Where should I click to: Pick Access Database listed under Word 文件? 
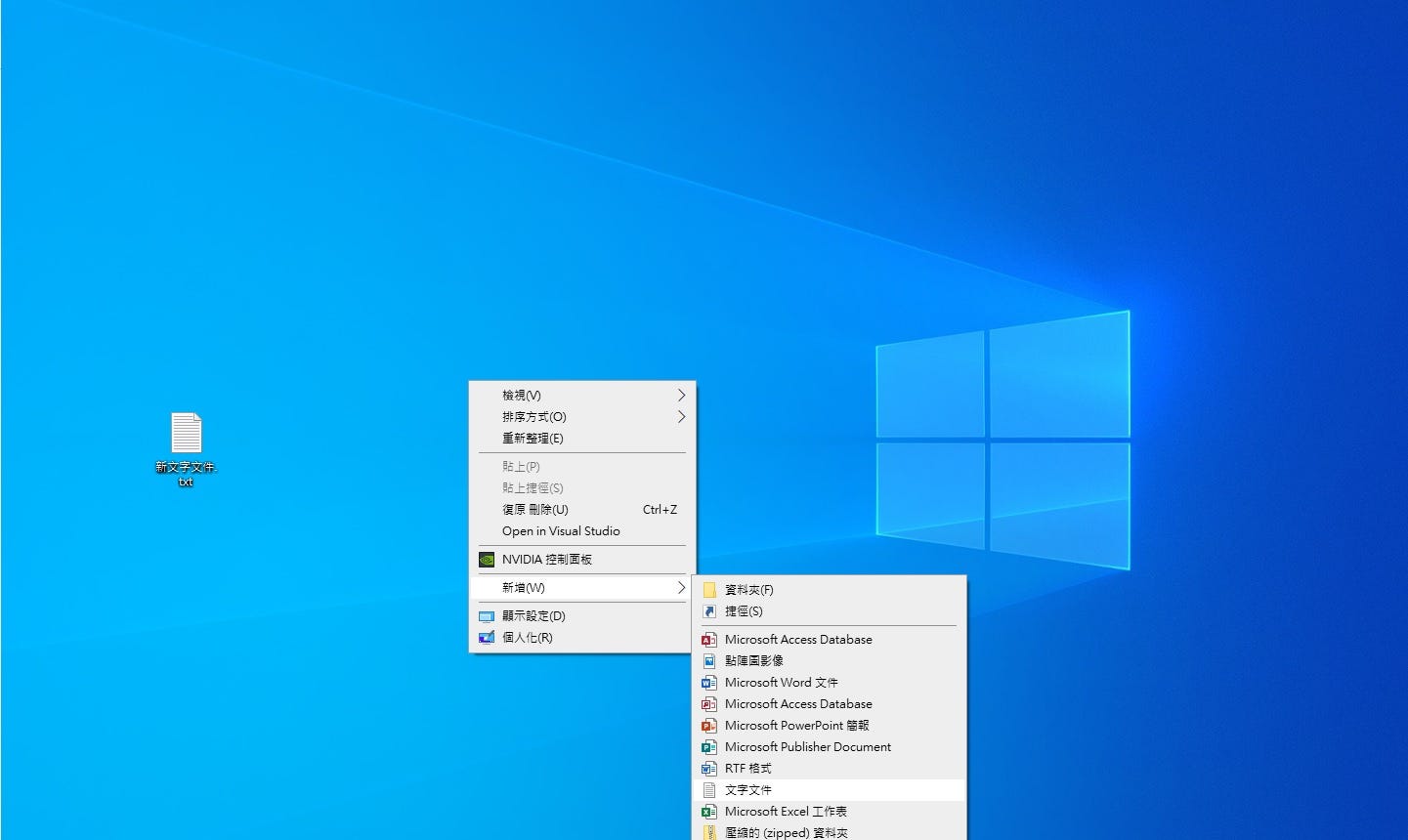click(830, 704)
